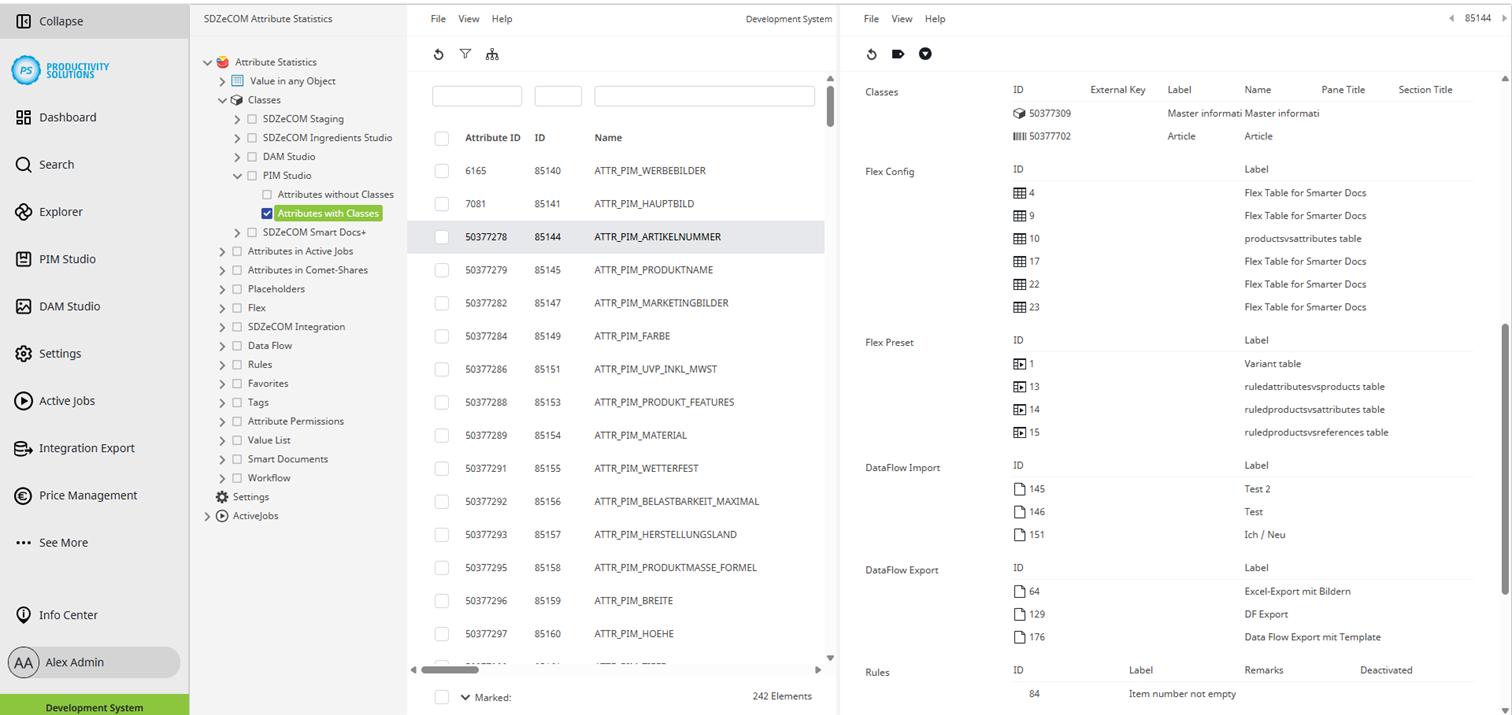Click the tag icon in the right panel toolbar
This screenshot has height=715, width=1512.
click(897, 54)
